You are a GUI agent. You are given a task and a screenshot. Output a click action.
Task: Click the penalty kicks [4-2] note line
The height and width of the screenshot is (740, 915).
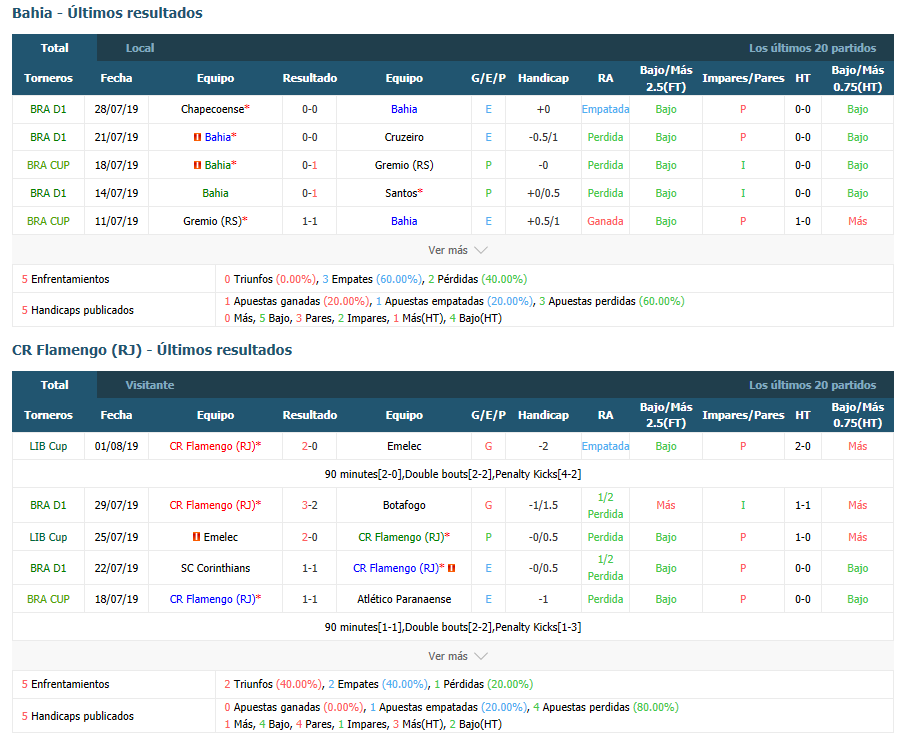coord(453,474)
